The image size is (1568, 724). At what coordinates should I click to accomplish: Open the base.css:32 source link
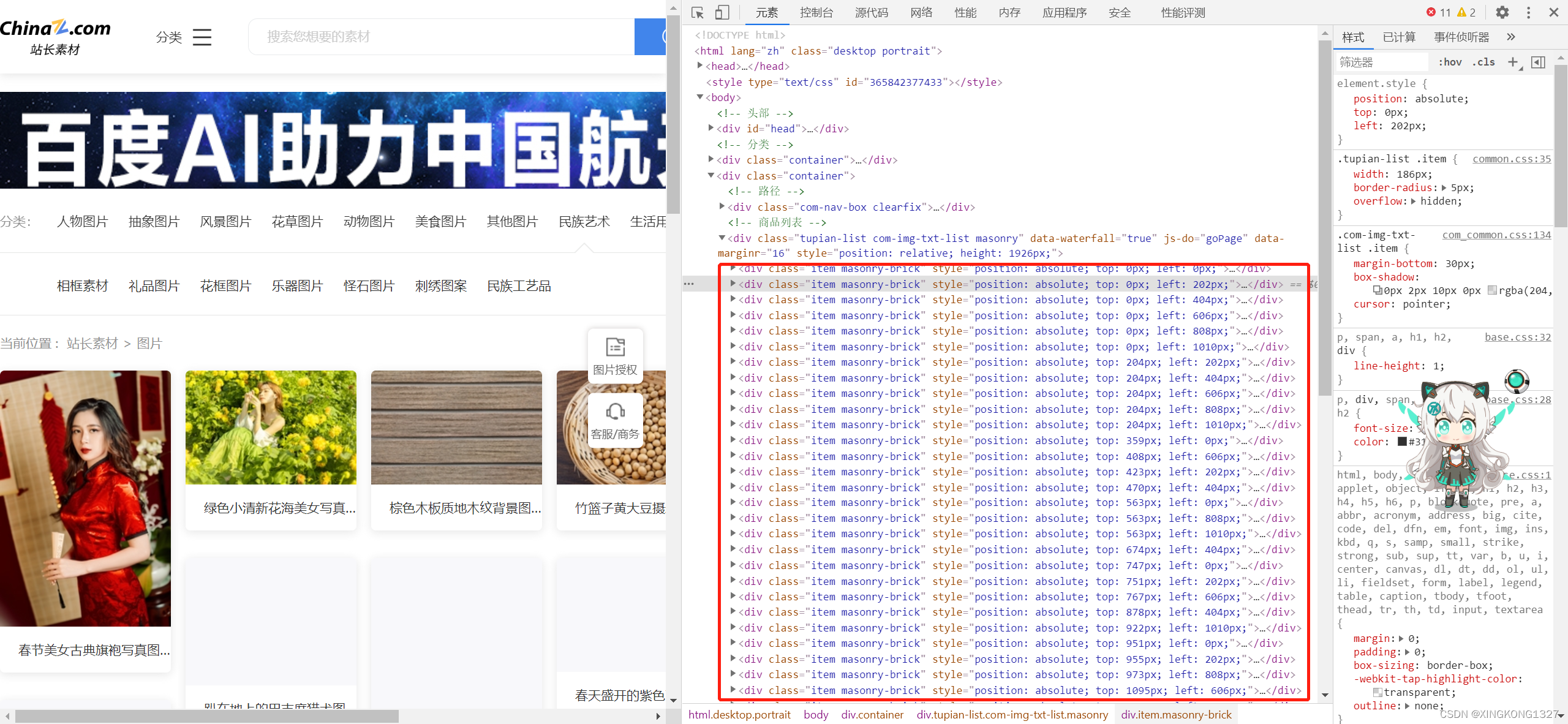1518,337
